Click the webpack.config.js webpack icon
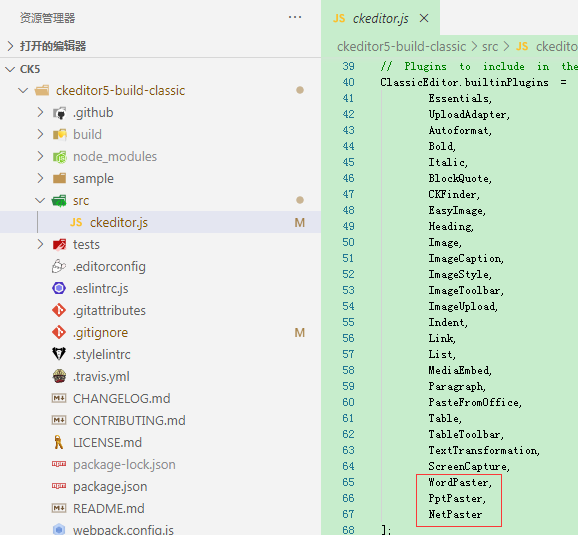This screenshot has width=578, height=535. click(x=59, y=529)
